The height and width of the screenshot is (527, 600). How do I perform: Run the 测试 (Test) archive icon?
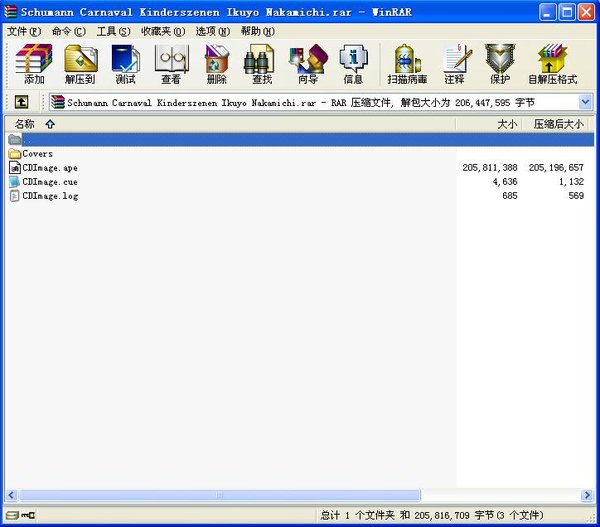point(126,59)
